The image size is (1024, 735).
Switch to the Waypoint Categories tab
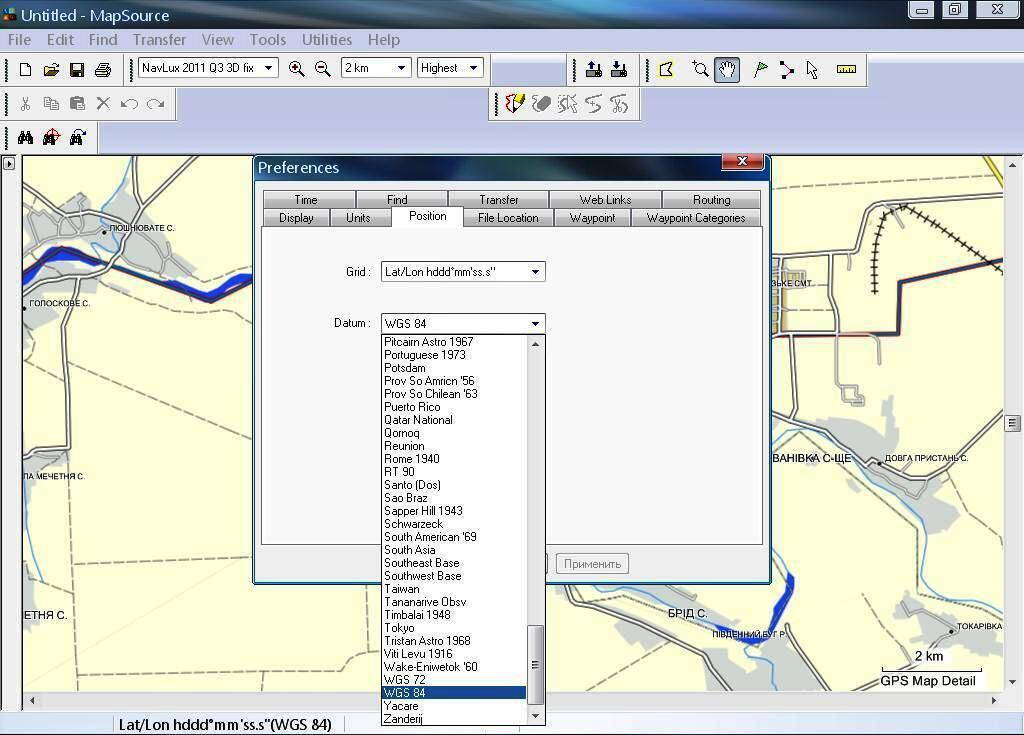[x=695, y=218]
